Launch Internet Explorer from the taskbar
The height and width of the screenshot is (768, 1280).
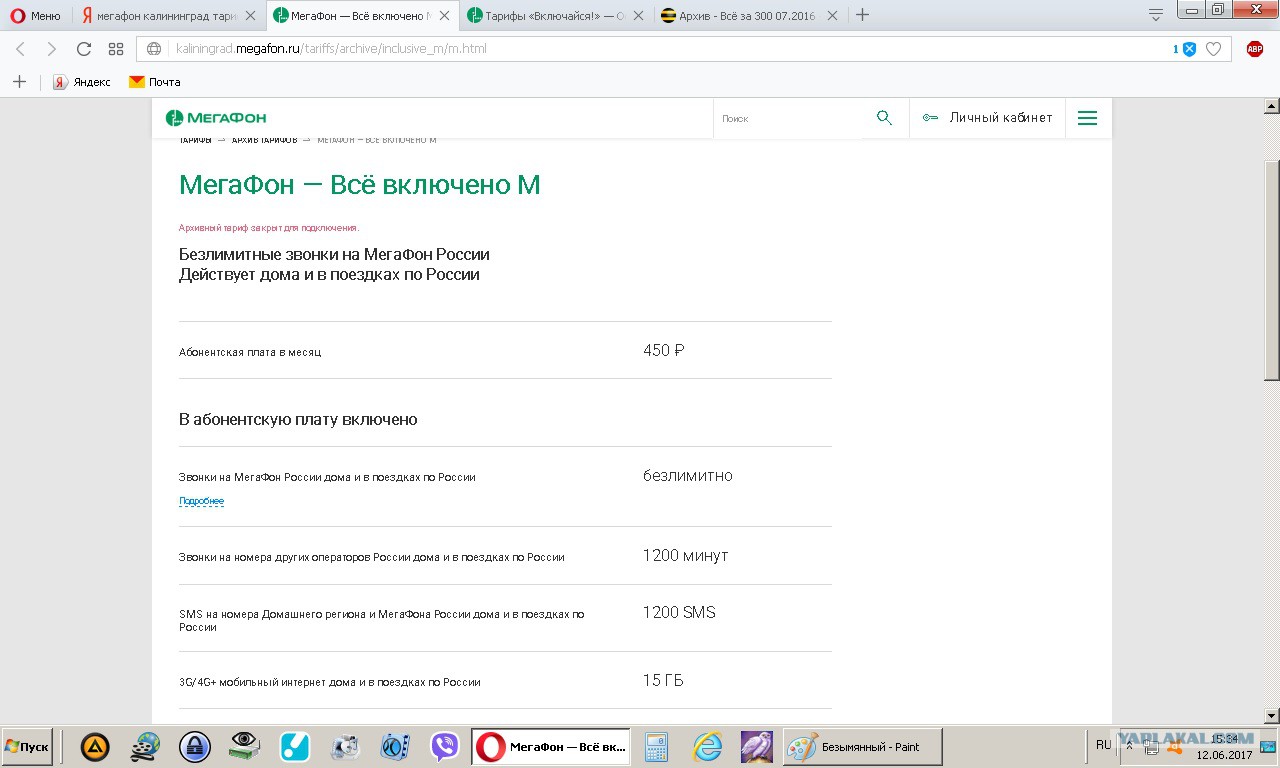pyautogui.click(x=707, y=747)
